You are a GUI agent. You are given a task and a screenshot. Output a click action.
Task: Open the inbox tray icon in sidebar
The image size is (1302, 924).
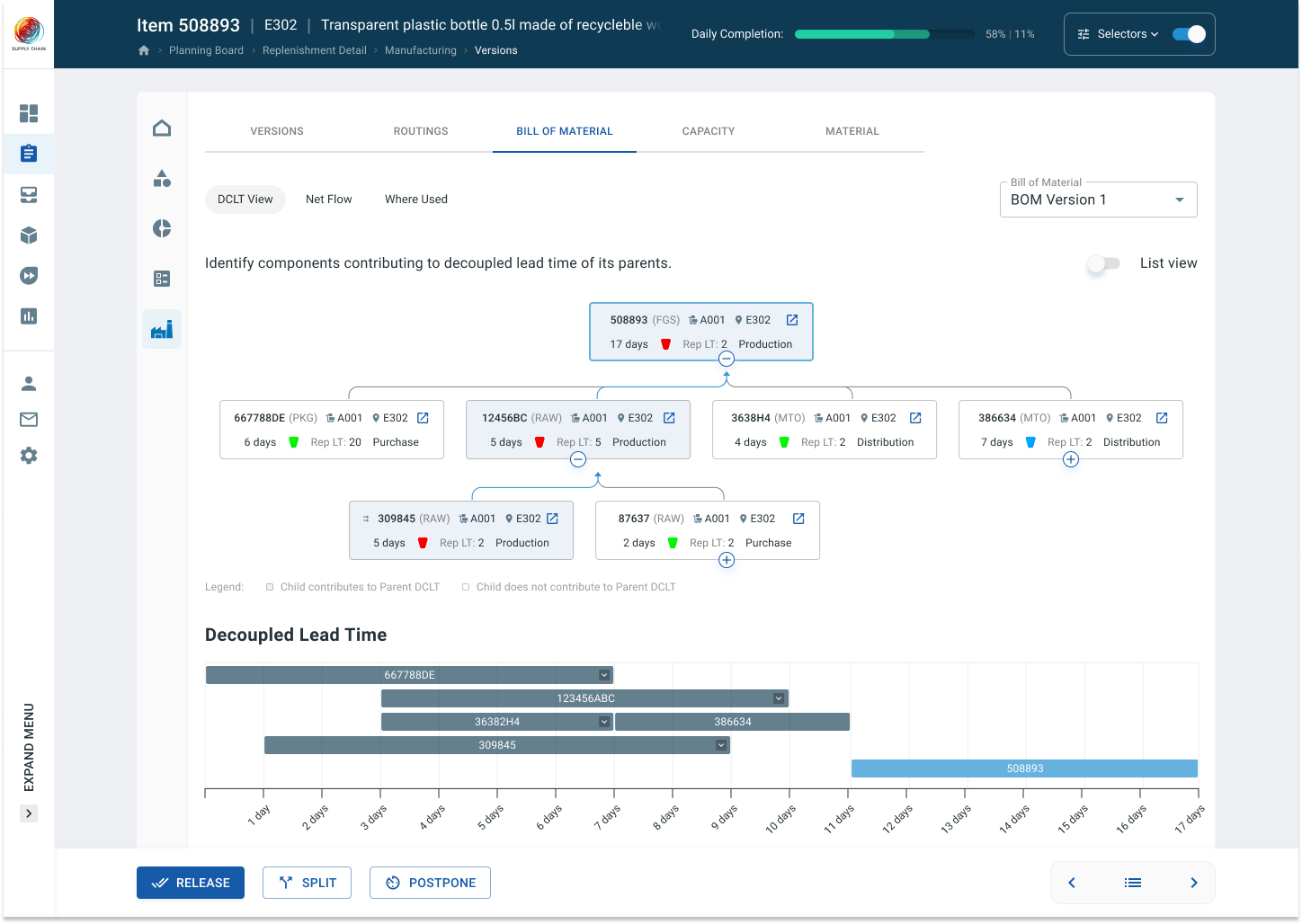29,195
